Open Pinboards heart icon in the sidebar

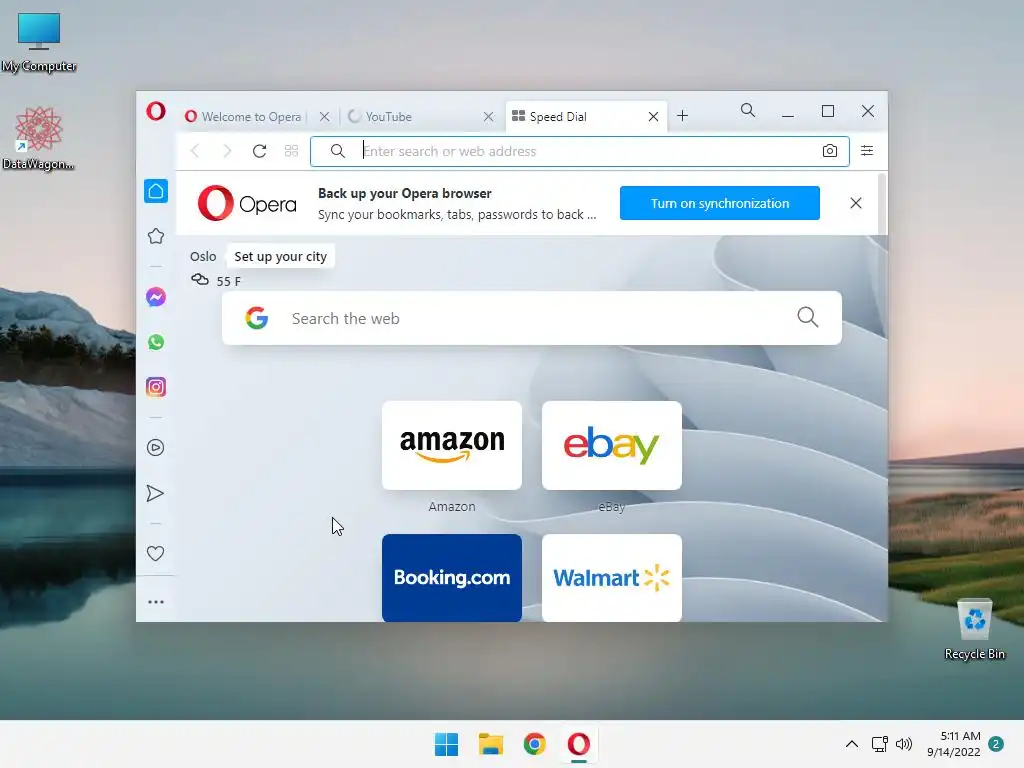(155, 553)
